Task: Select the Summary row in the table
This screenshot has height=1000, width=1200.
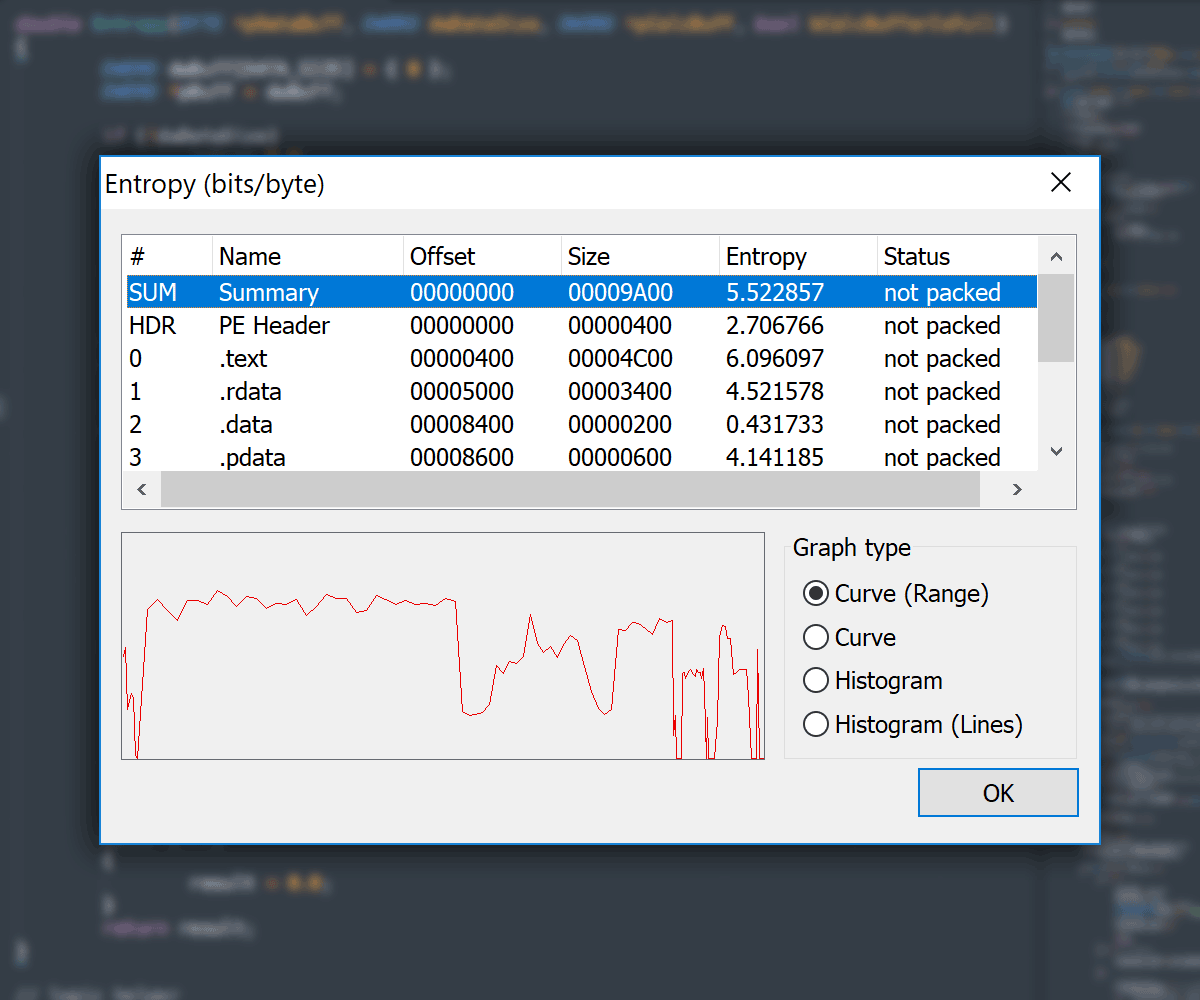Action: pyautogui.click(x=400, y=292)
